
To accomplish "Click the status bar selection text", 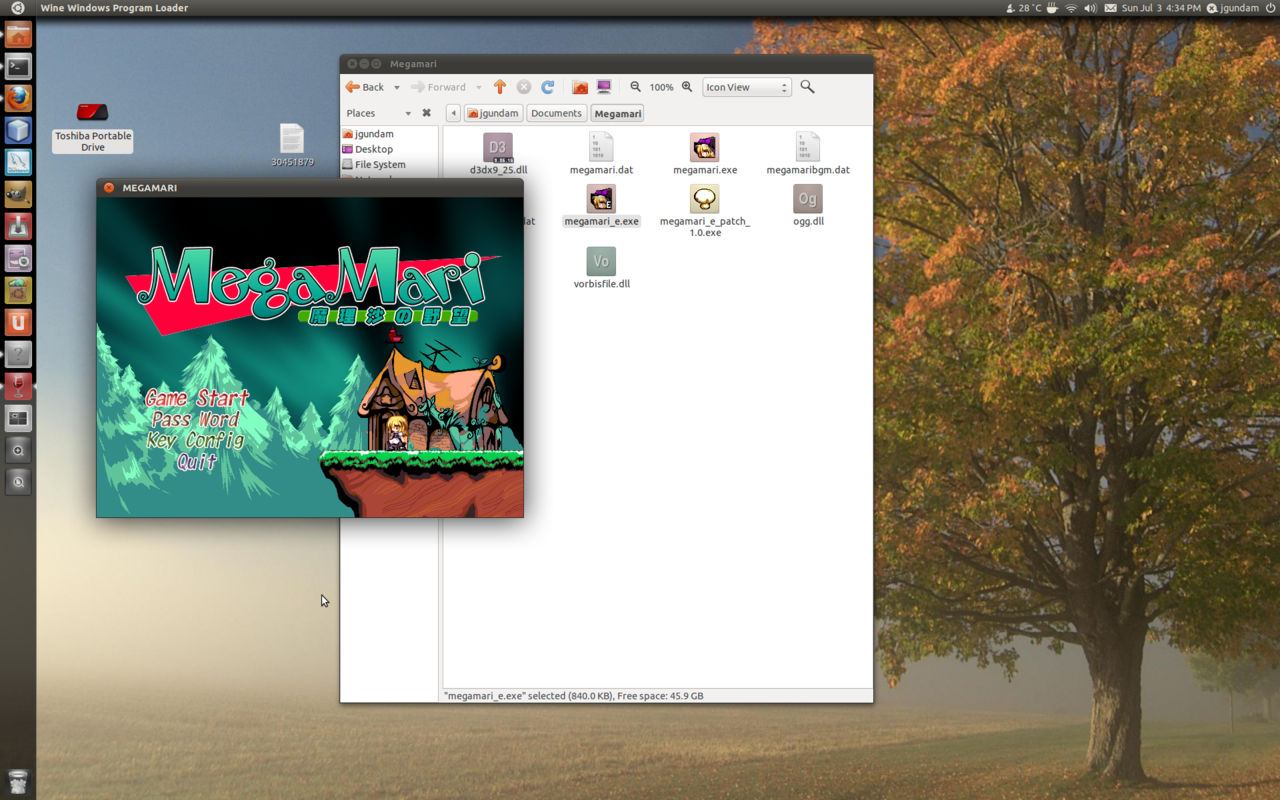I will click(573, 695).
